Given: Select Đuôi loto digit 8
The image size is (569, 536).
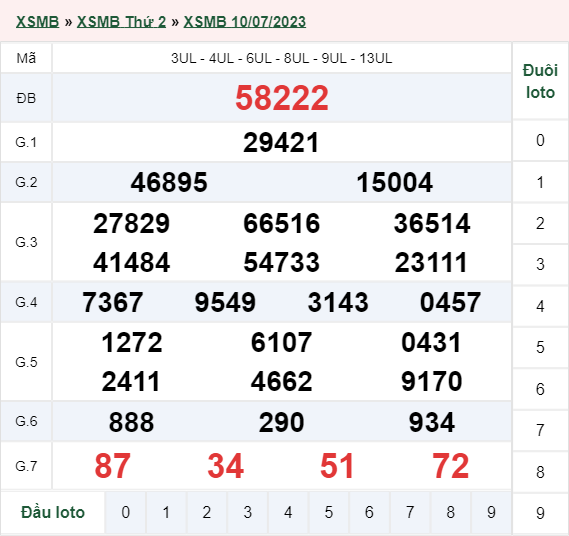Looking at the screenshot, I should click(540, 472).
